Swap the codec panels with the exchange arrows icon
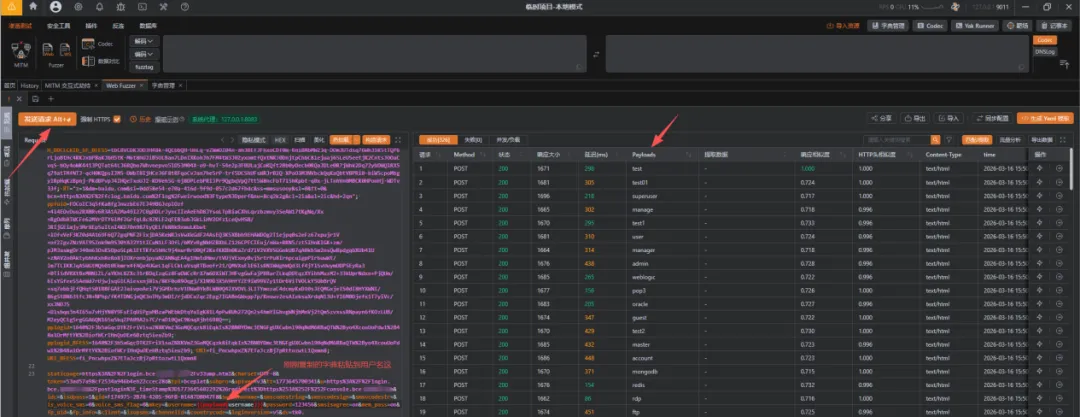Viewport: 1080px width, 417px height. pos(596,54)
